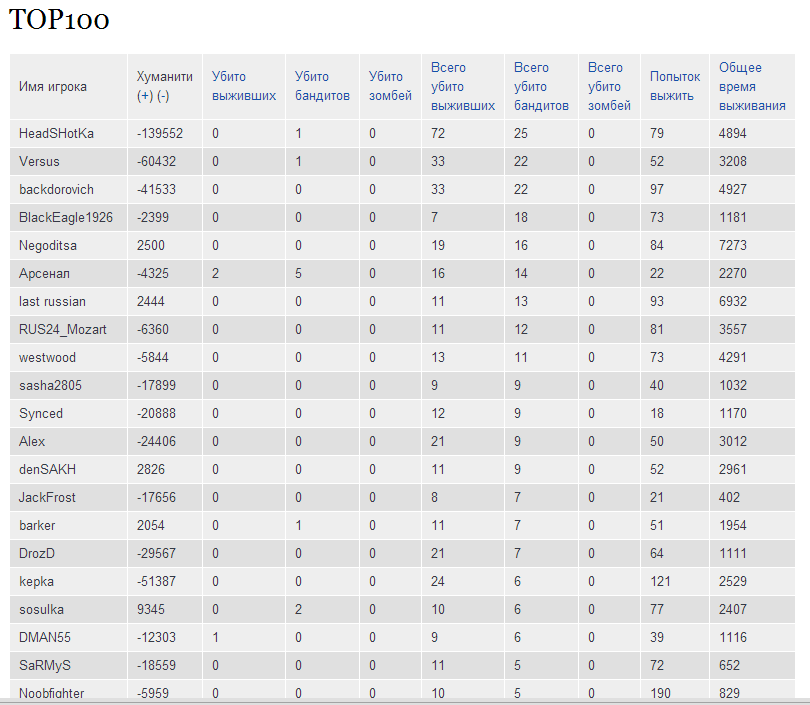
Task: Click the sosulka player name
Action: [41, 609]
